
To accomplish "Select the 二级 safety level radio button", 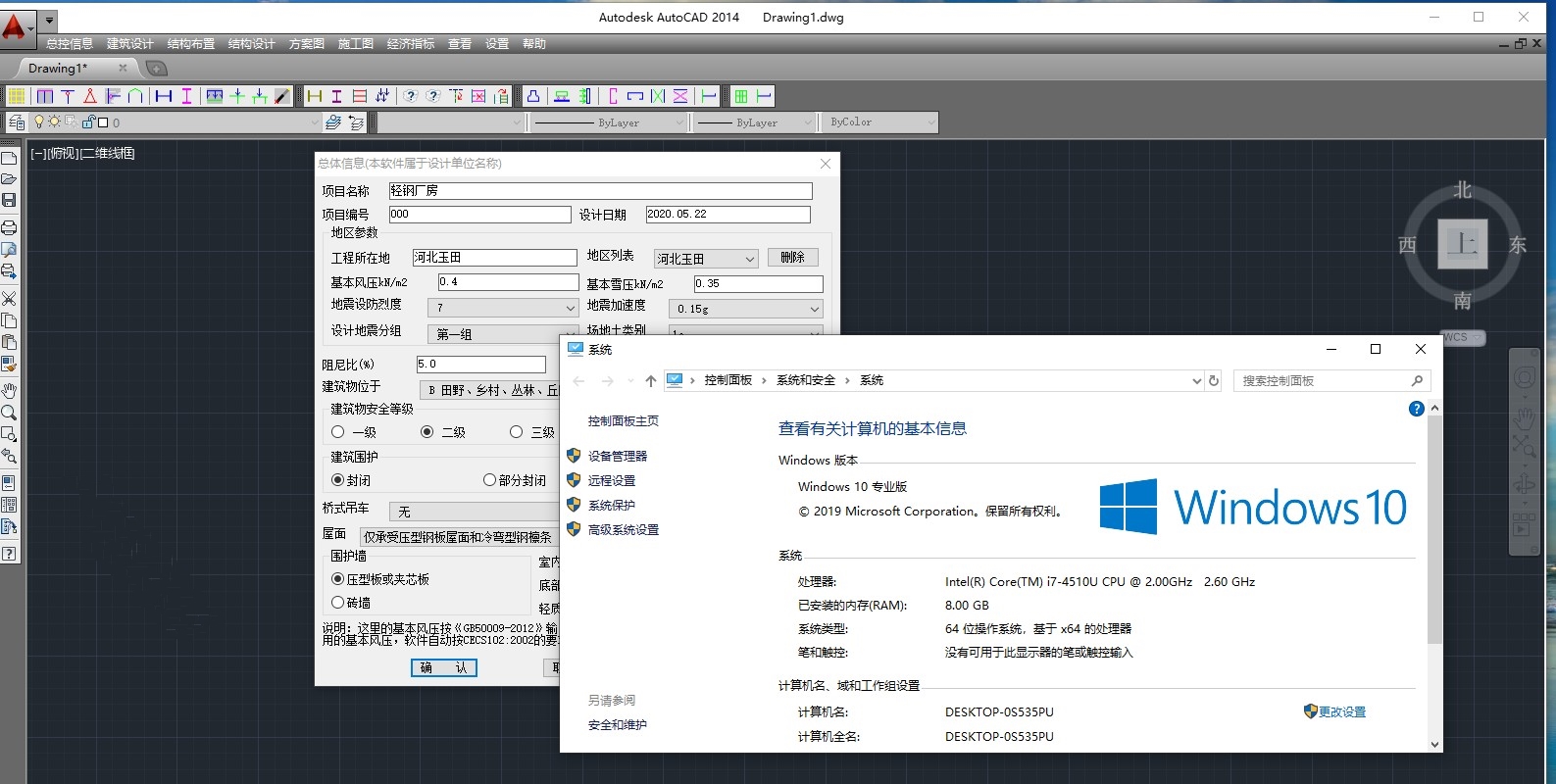I will tap(427, 432).
